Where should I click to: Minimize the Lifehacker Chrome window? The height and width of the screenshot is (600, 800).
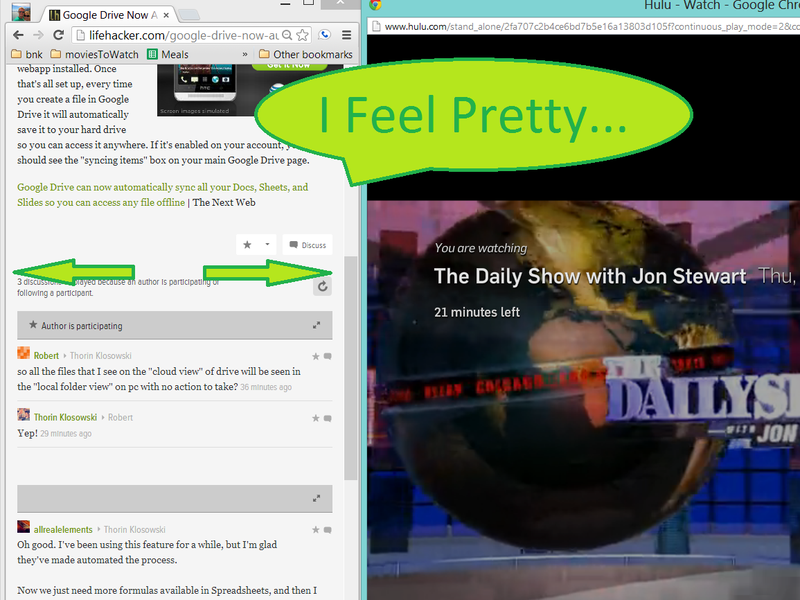pos(286,4)
